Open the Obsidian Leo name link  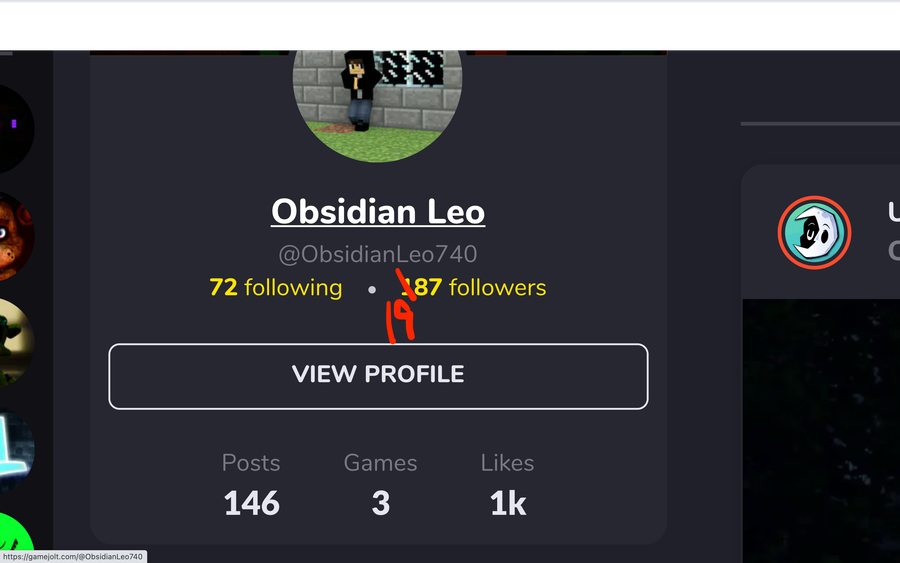tap(378, 212)
